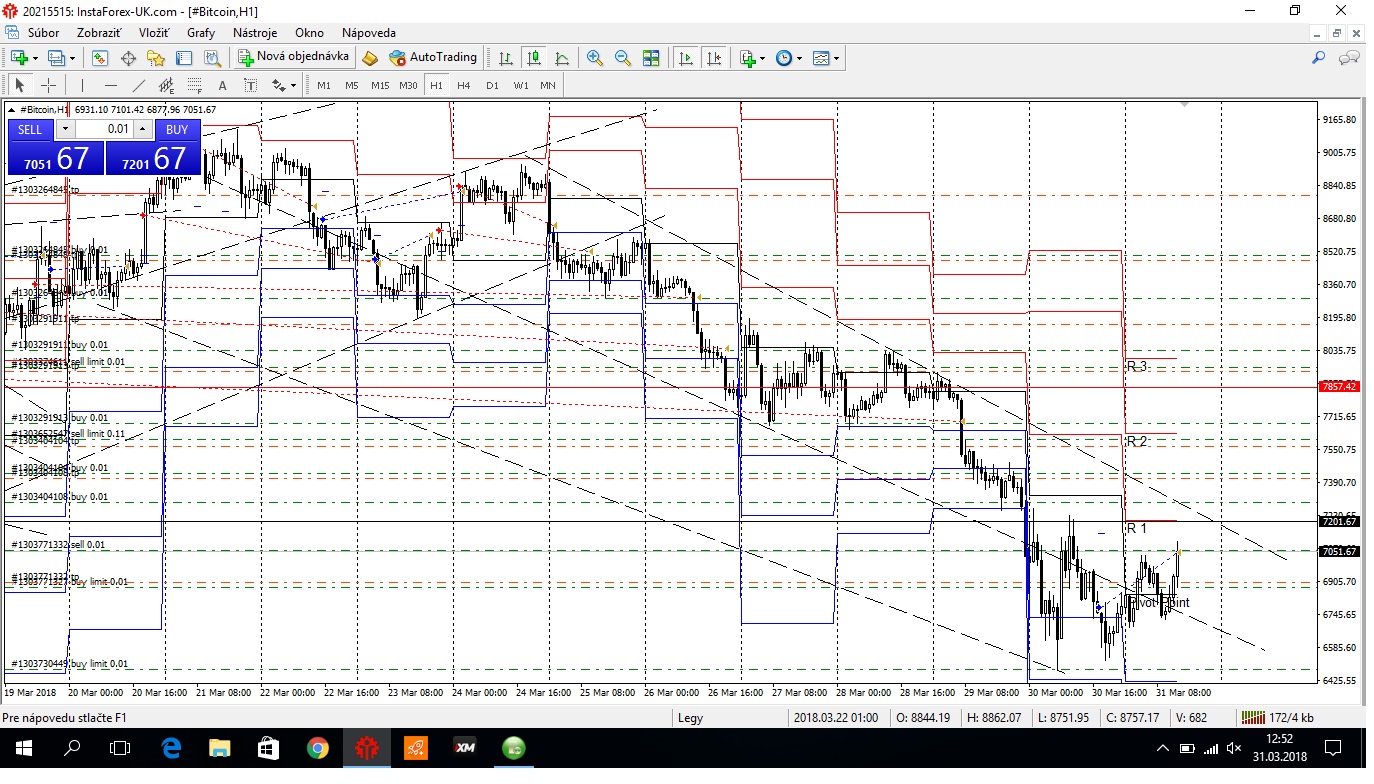Open the chat bubbles icon
Screen dimensions: 1374x784
[x=1349, y=58]
